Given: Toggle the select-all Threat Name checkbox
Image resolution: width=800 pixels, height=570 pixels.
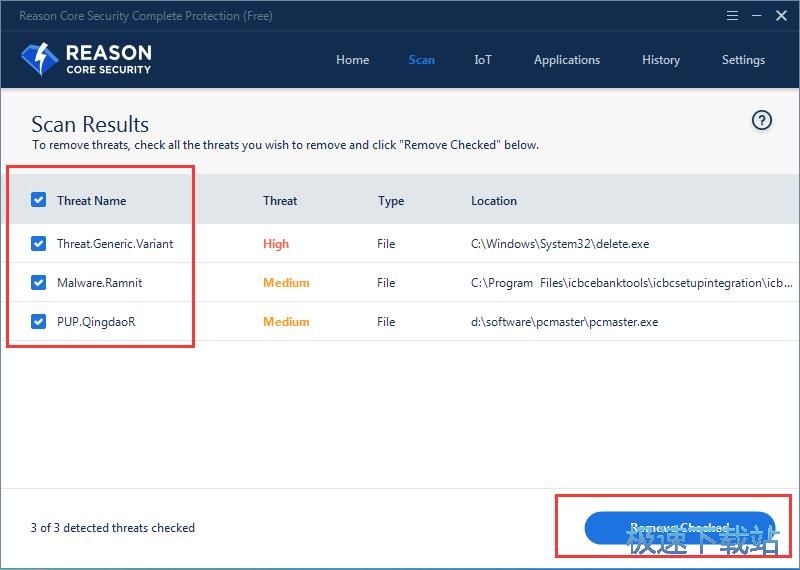Looking at the screenshot, I should pos(39,200).
